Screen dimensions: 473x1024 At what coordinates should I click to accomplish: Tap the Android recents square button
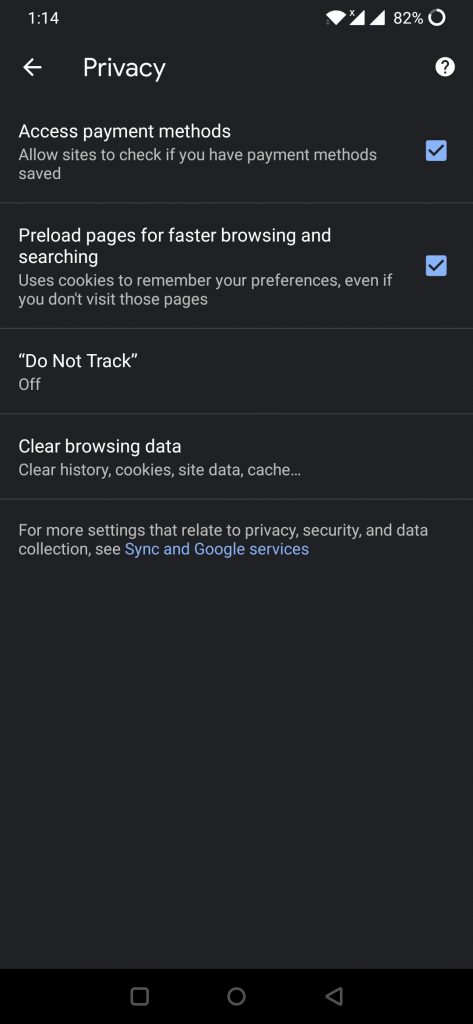click(140, 996)
